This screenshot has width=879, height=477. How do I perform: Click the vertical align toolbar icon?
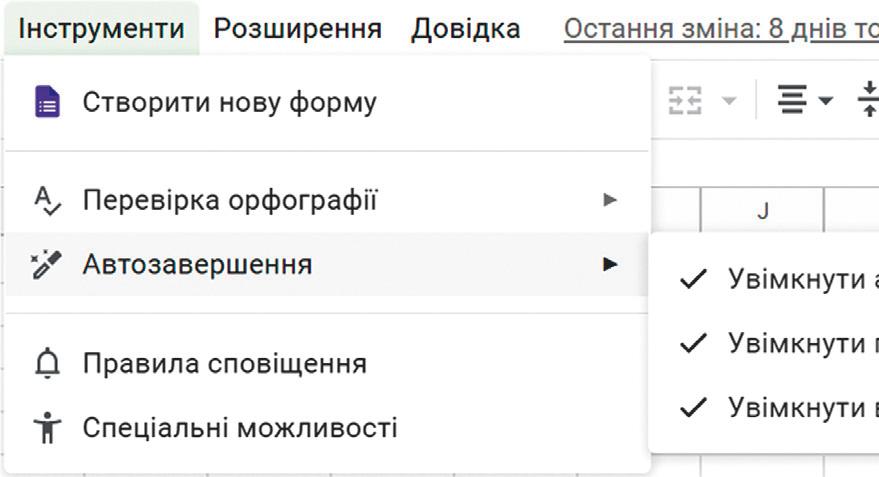[x=868, y=101]
